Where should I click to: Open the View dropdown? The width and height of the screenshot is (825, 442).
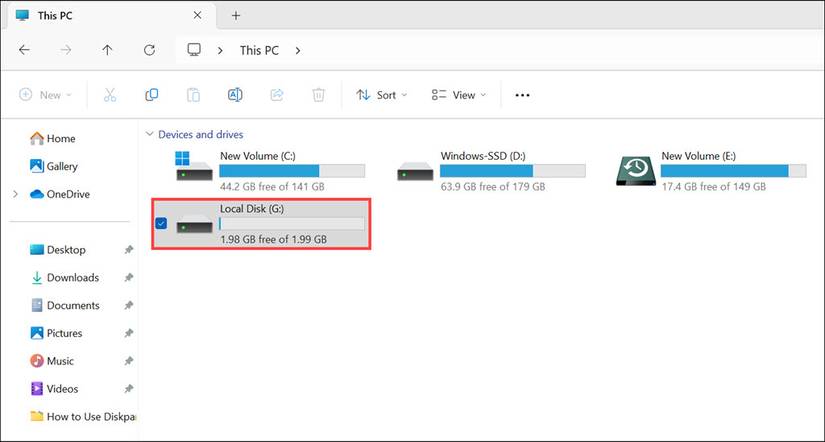tap(459, 95)
